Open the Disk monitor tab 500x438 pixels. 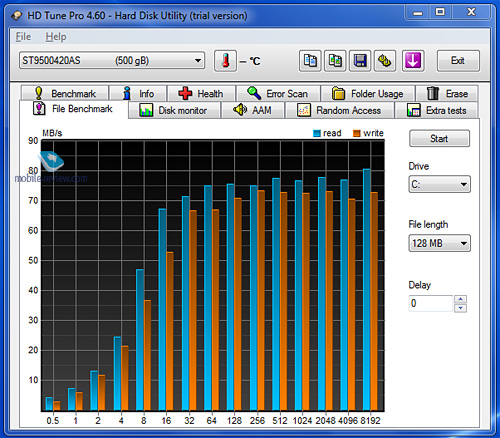click(174, 110)
